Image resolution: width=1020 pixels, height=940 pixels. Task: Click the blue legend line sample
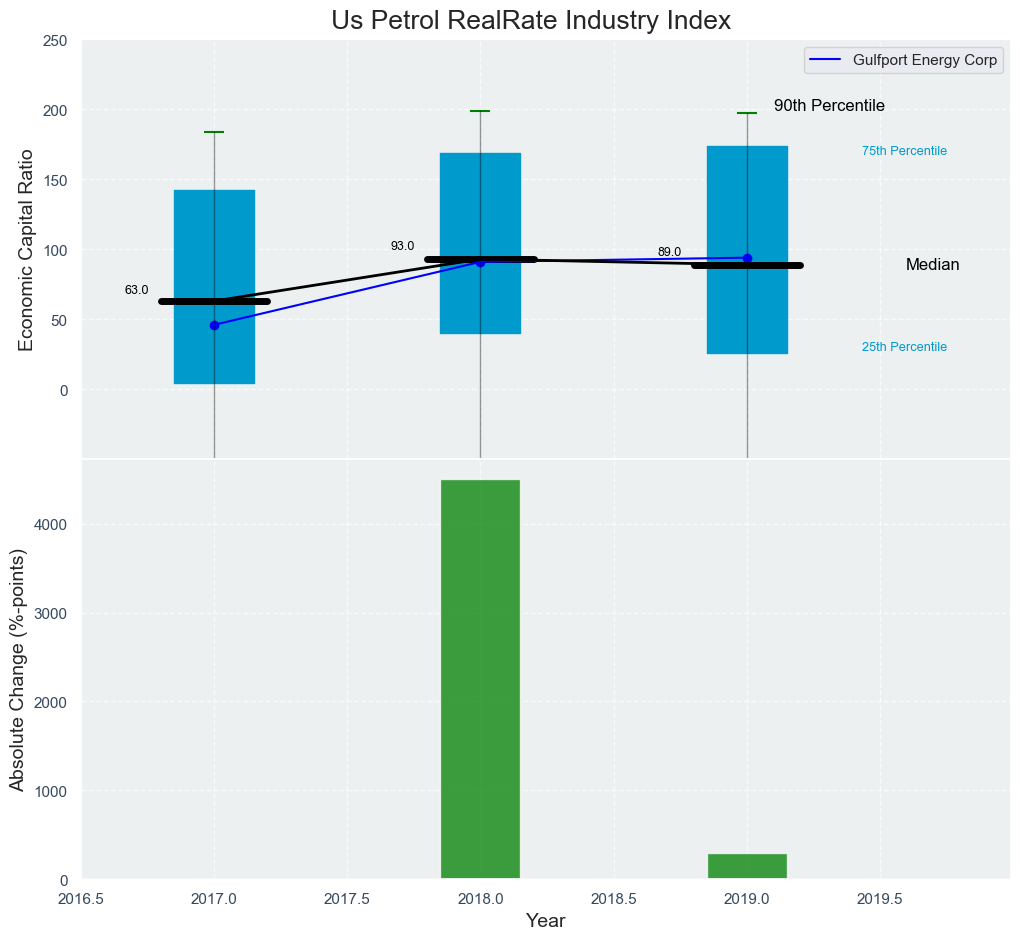coord(828,60)
